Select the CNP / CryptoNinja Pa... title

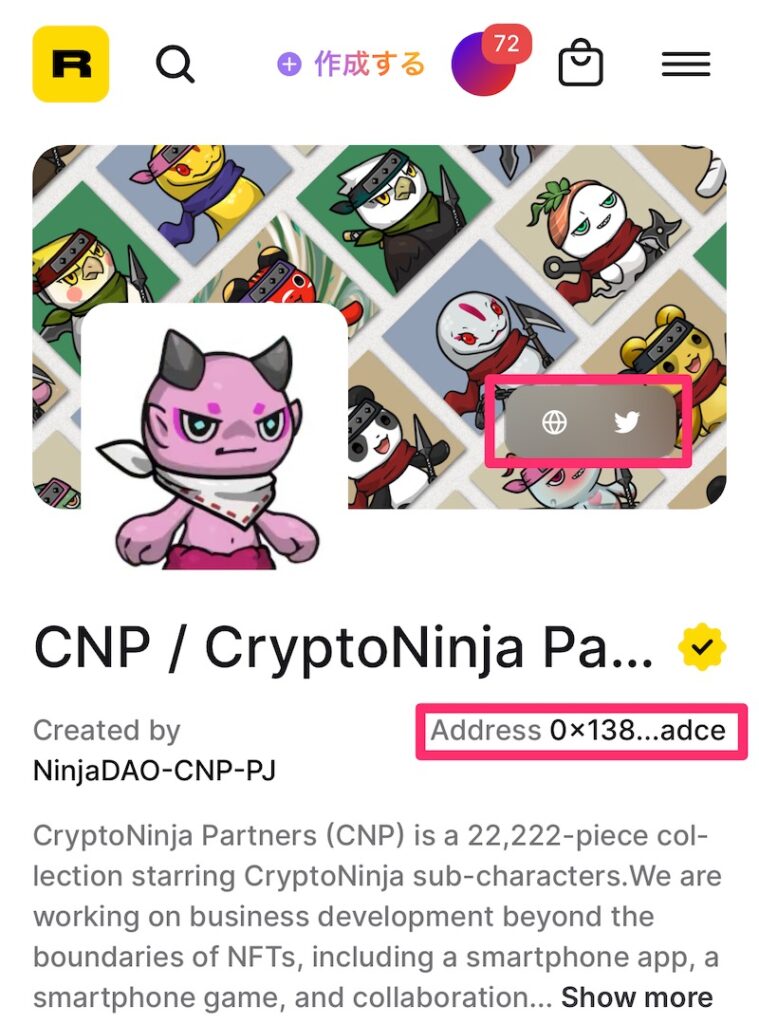[x=344, y=647]
